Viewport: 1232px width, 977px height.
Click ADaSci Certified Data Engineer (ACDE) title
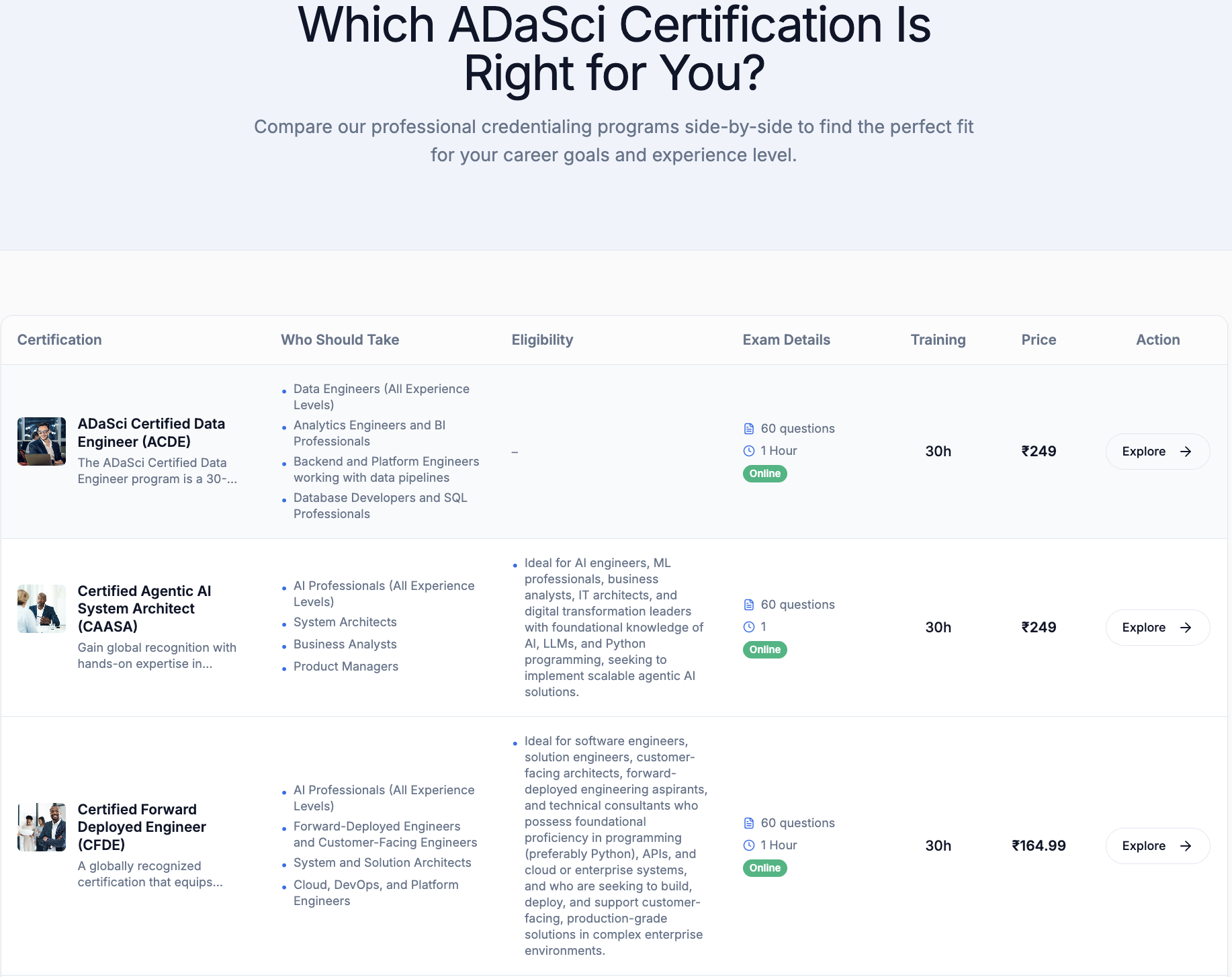151,433
